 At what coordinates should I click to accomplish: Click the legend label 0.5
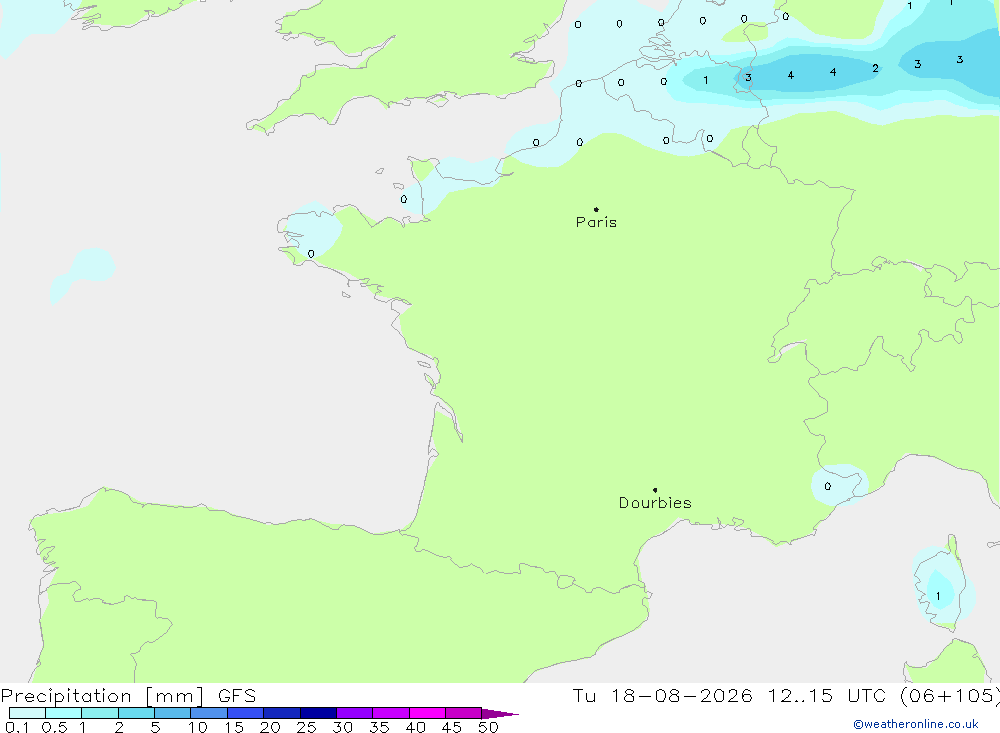click(54, 727)
